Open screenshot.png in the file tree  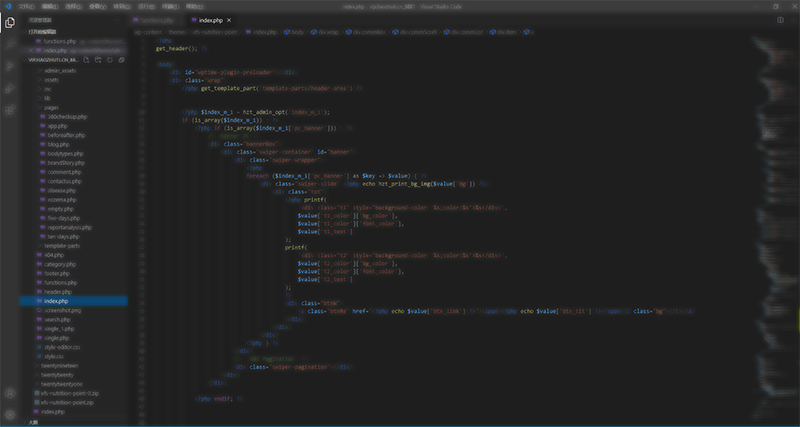pyautogui.click(x=62, y=310)
